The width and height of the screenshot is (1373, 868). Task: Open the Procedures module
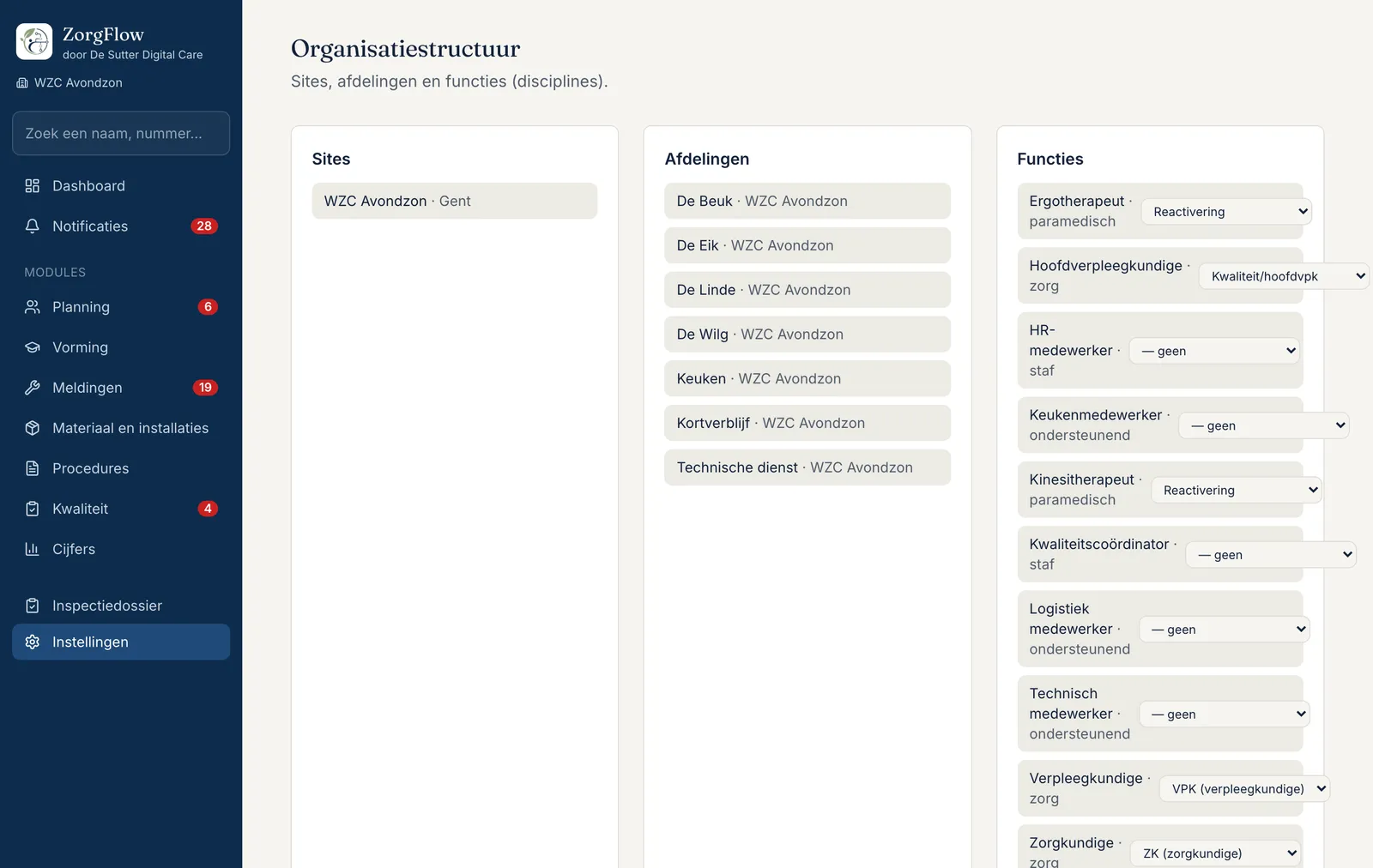pos(121,468)
